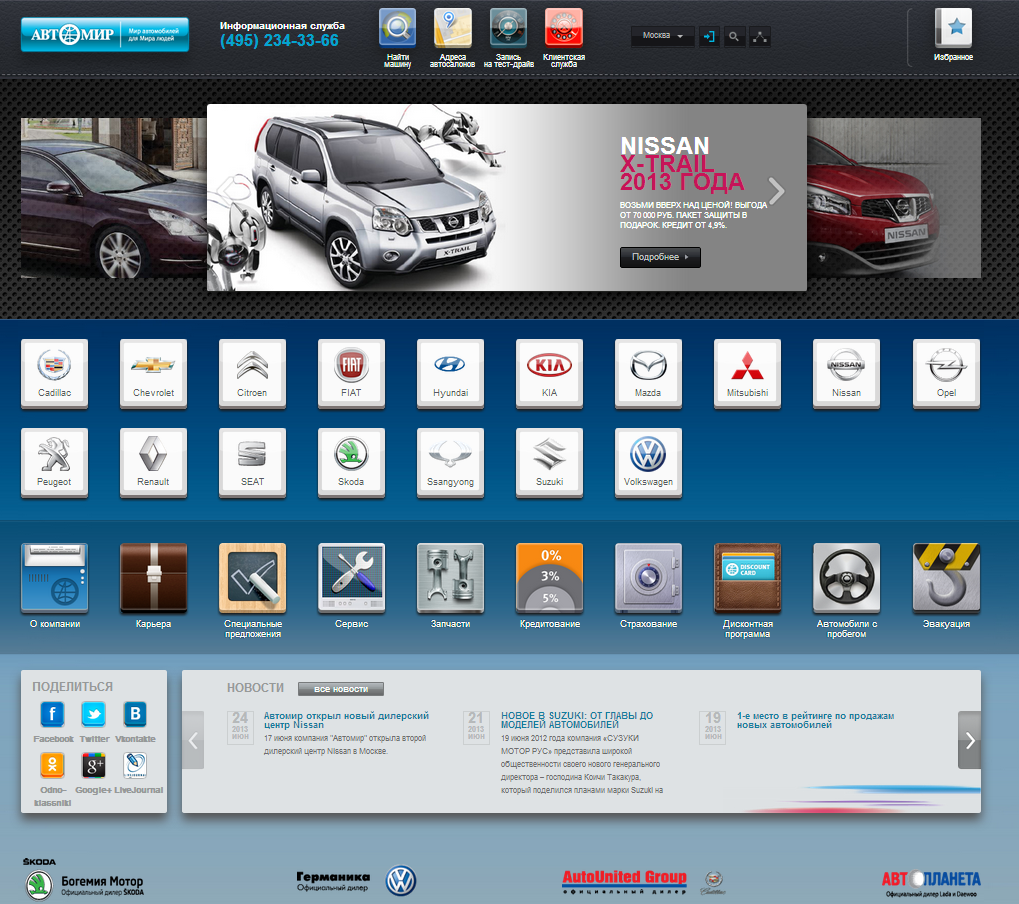Click the Автомир logo
Screen dimensions: 1019x904
[105, 34]
